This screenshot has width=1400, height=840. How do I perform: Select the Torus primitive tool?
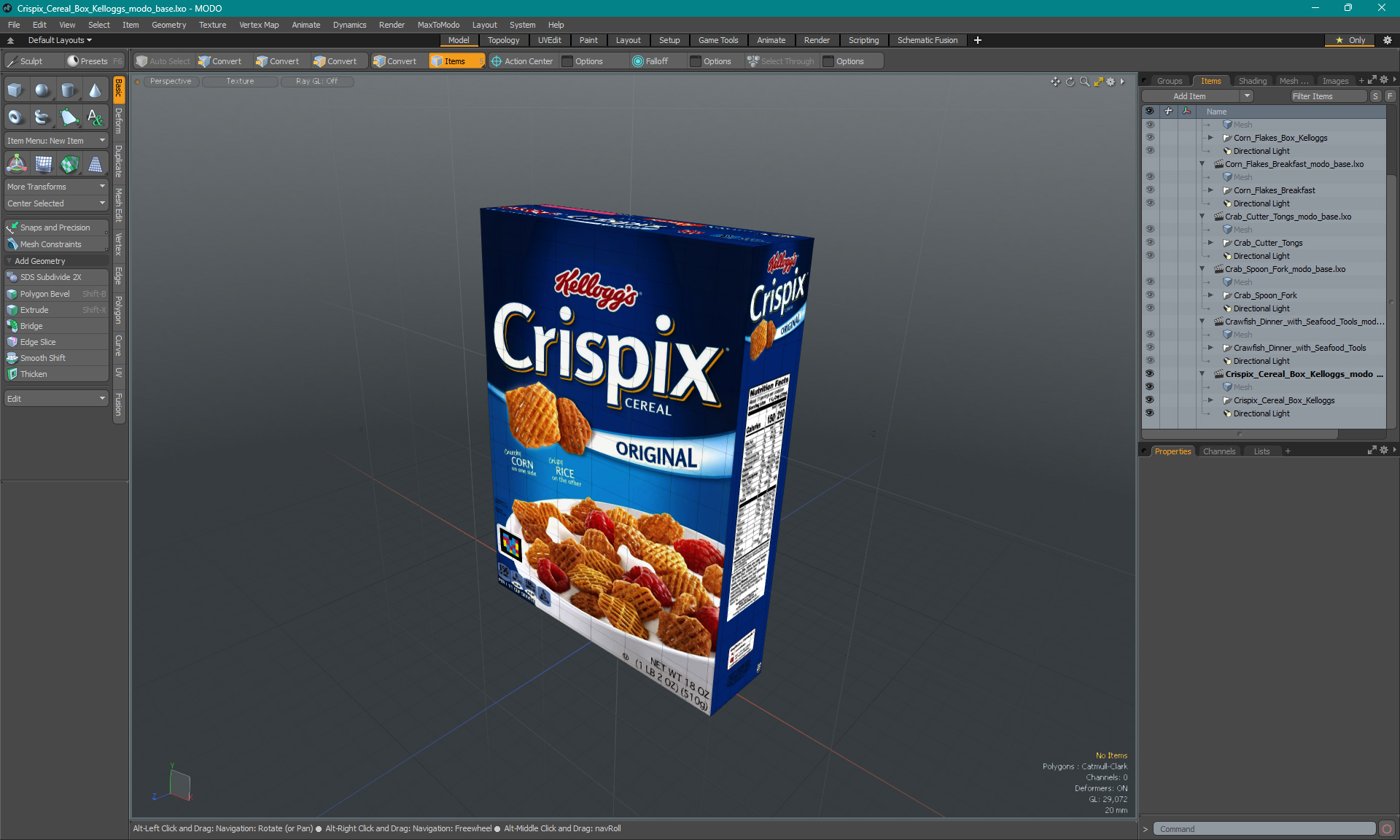point(15,117)
